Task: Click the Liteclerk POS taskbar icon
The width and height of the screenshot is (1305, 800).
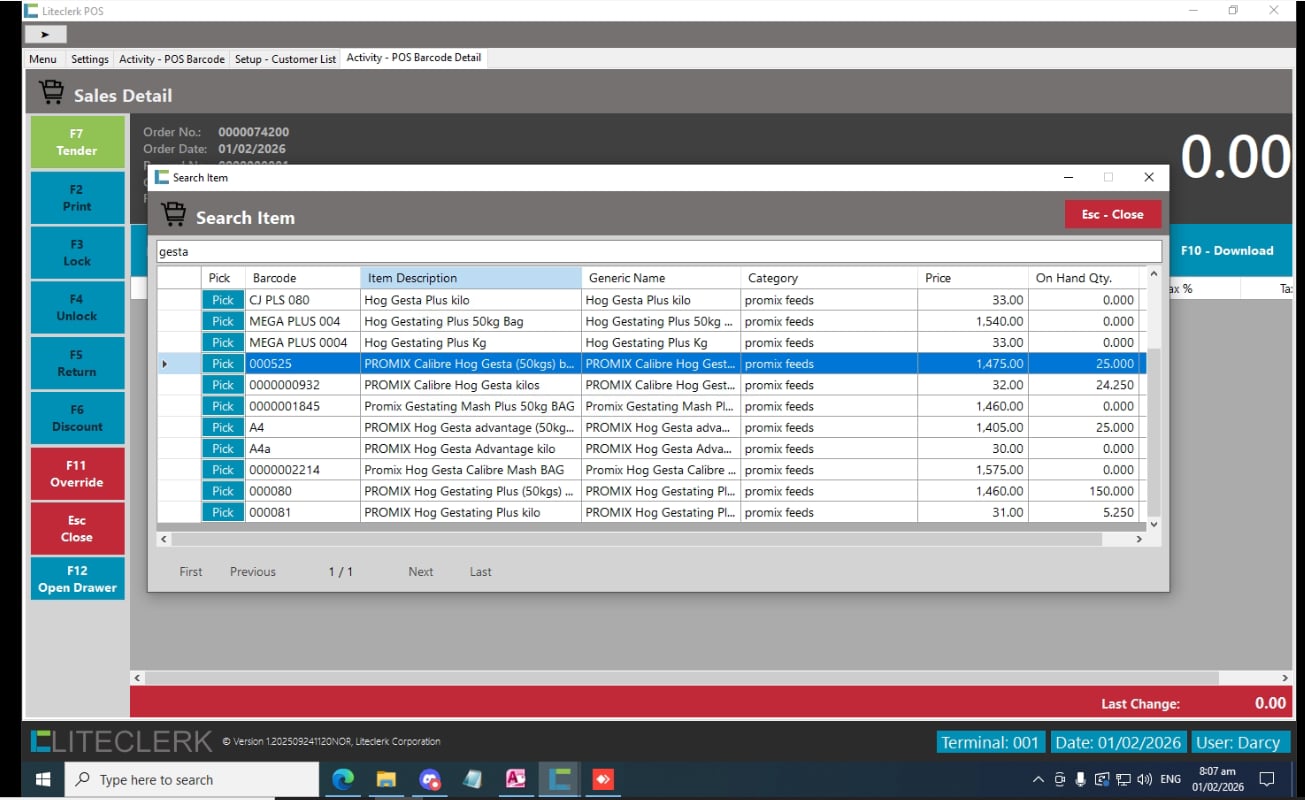Action: coord(560,780)
